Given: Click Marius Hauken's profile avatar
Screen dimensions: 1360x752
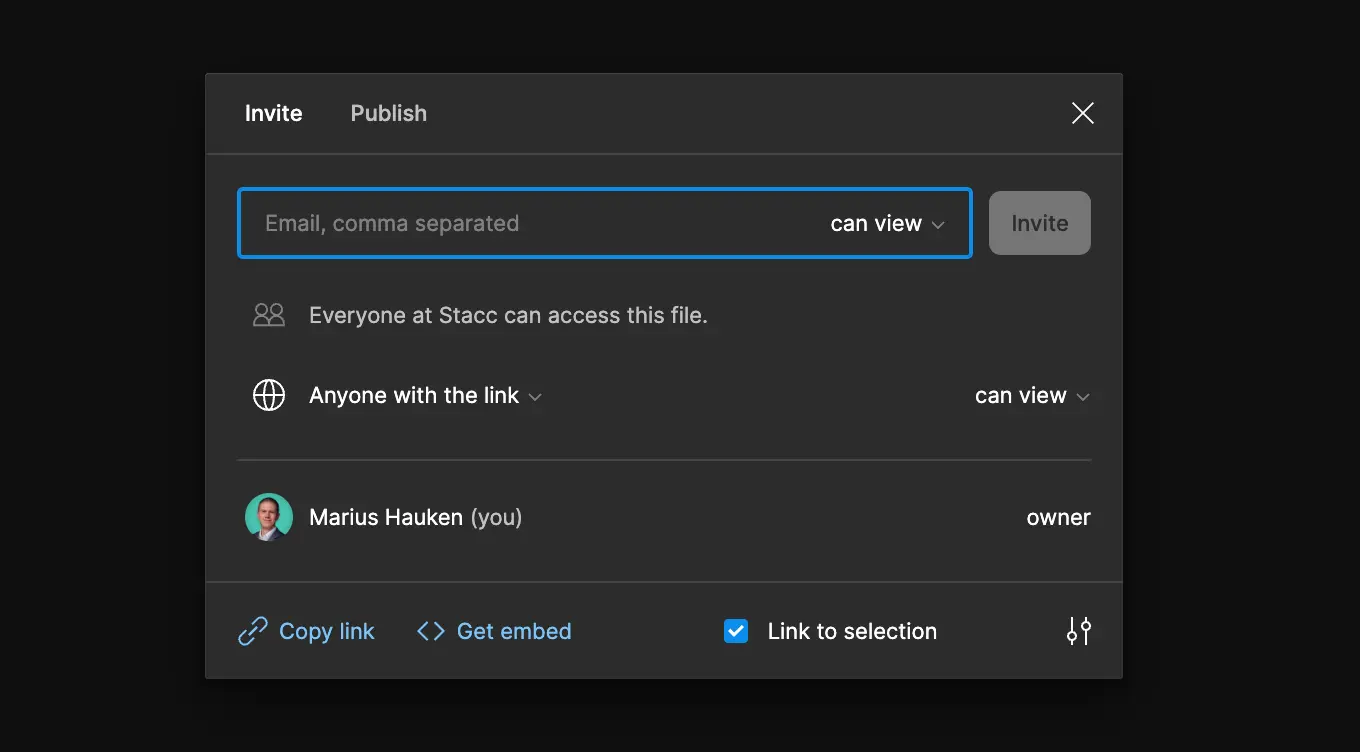Looking at the screenshot, I should [x=268, y=517].
